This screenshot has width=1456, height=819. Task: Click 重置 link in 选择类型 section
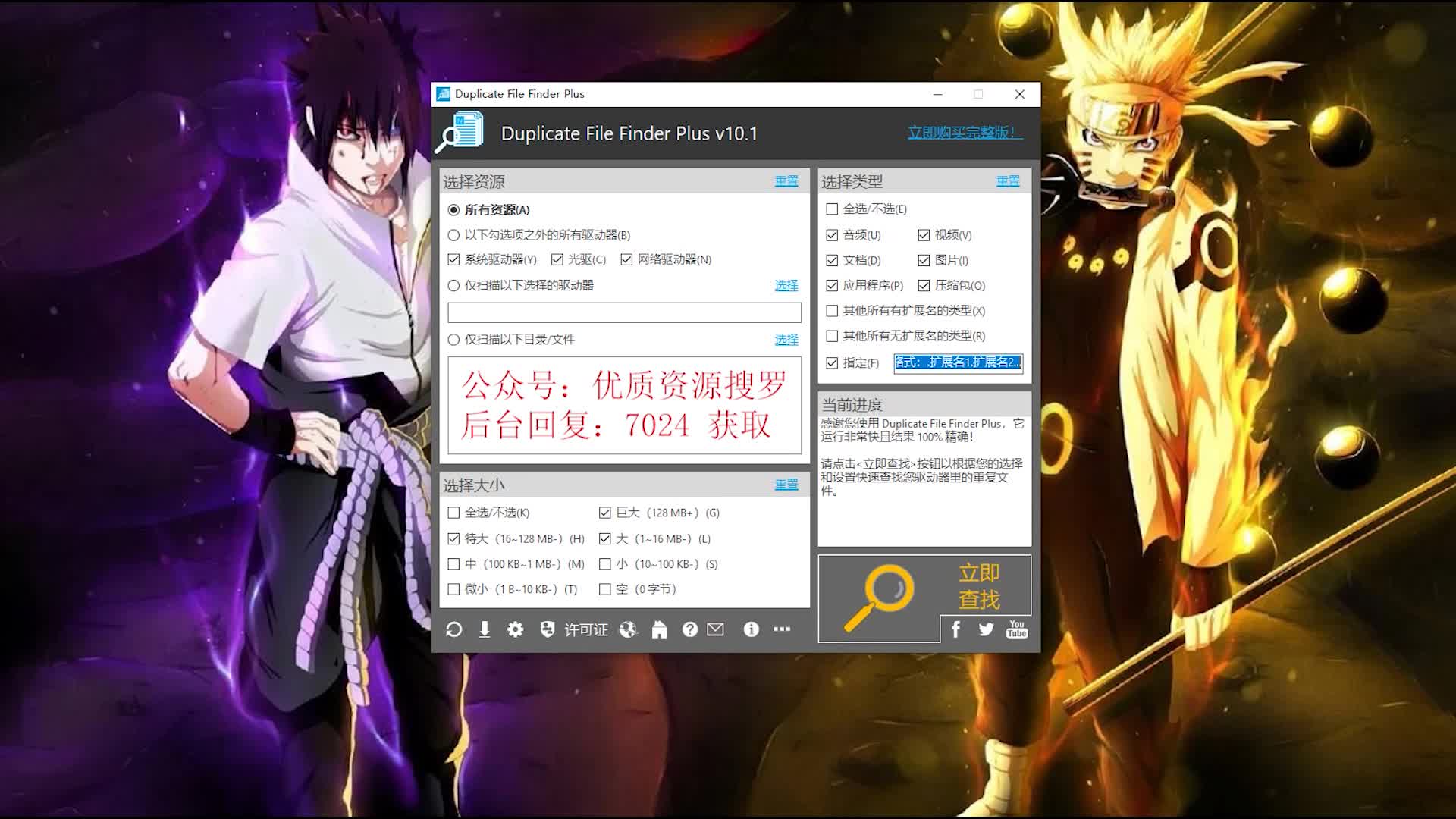click(x=1008, y=181)
